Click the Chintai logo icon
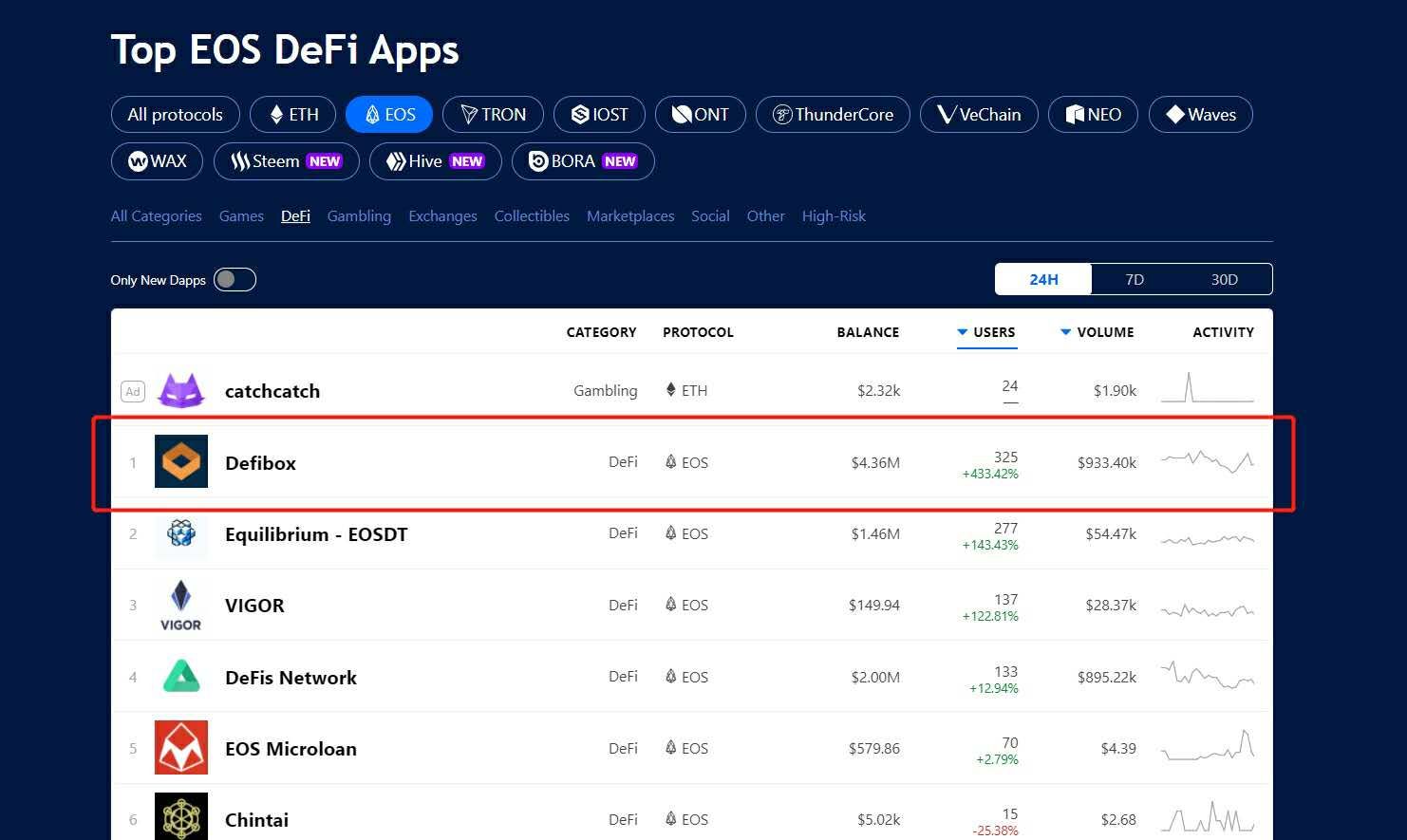Screen dimensions: 1407x840 click(181, 816)
